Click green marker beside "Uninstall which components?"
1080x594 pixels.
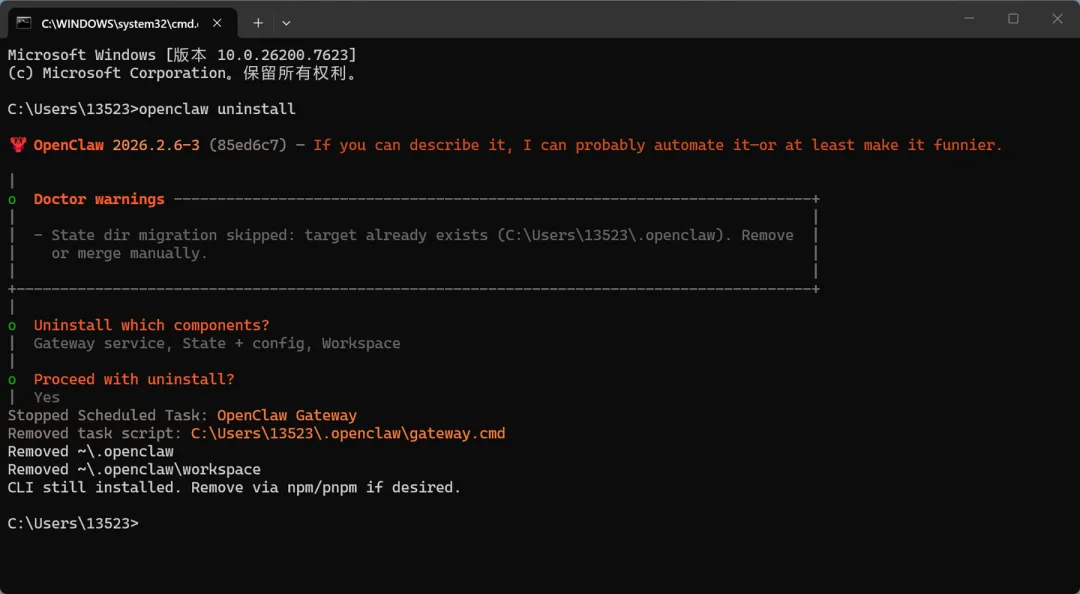pyautogui.click(x=12, y=326)
